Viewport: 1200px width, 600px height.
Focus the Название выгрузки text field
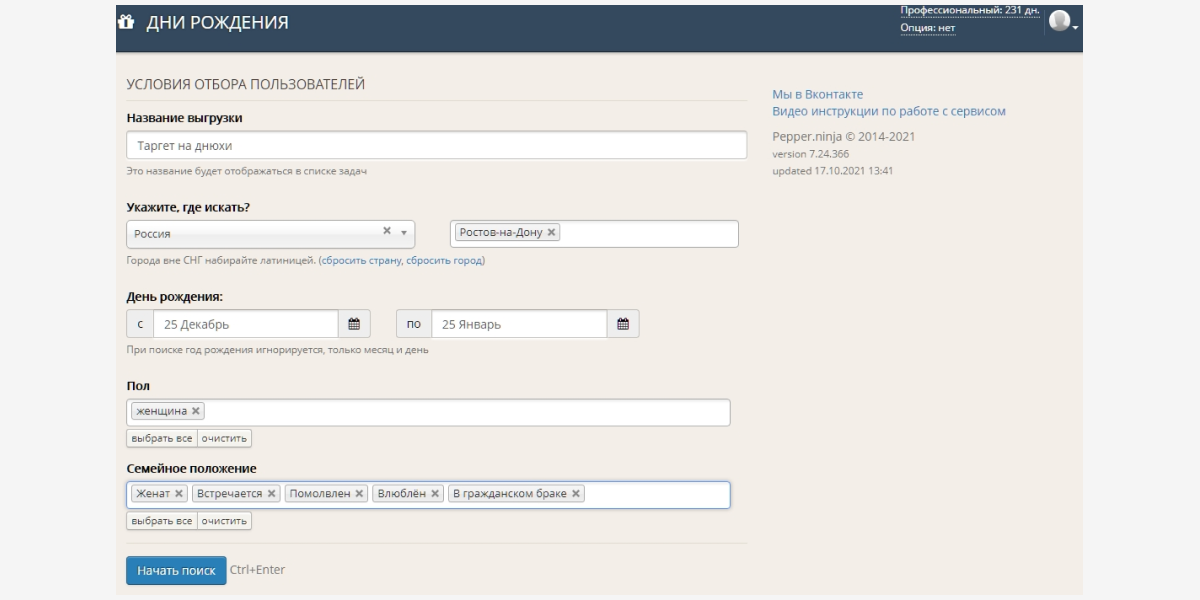click(x=436, y=145)
